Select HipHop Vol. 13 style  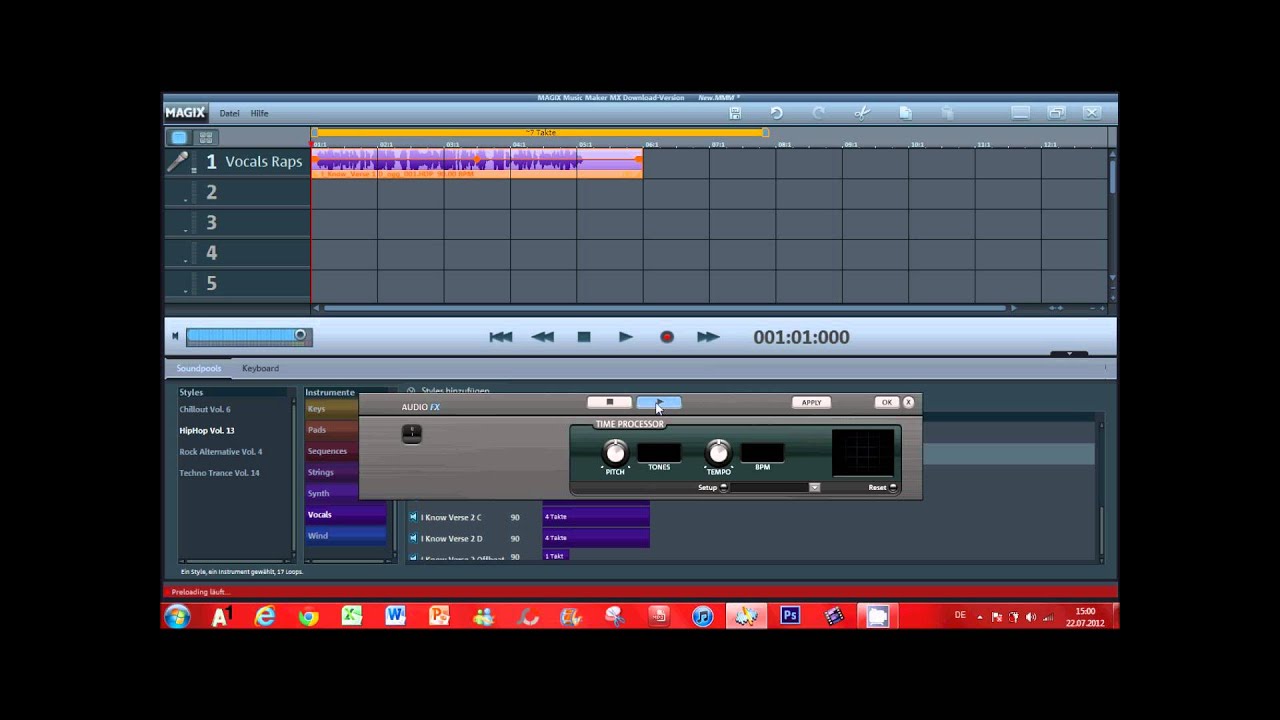[x=207, y=430]
